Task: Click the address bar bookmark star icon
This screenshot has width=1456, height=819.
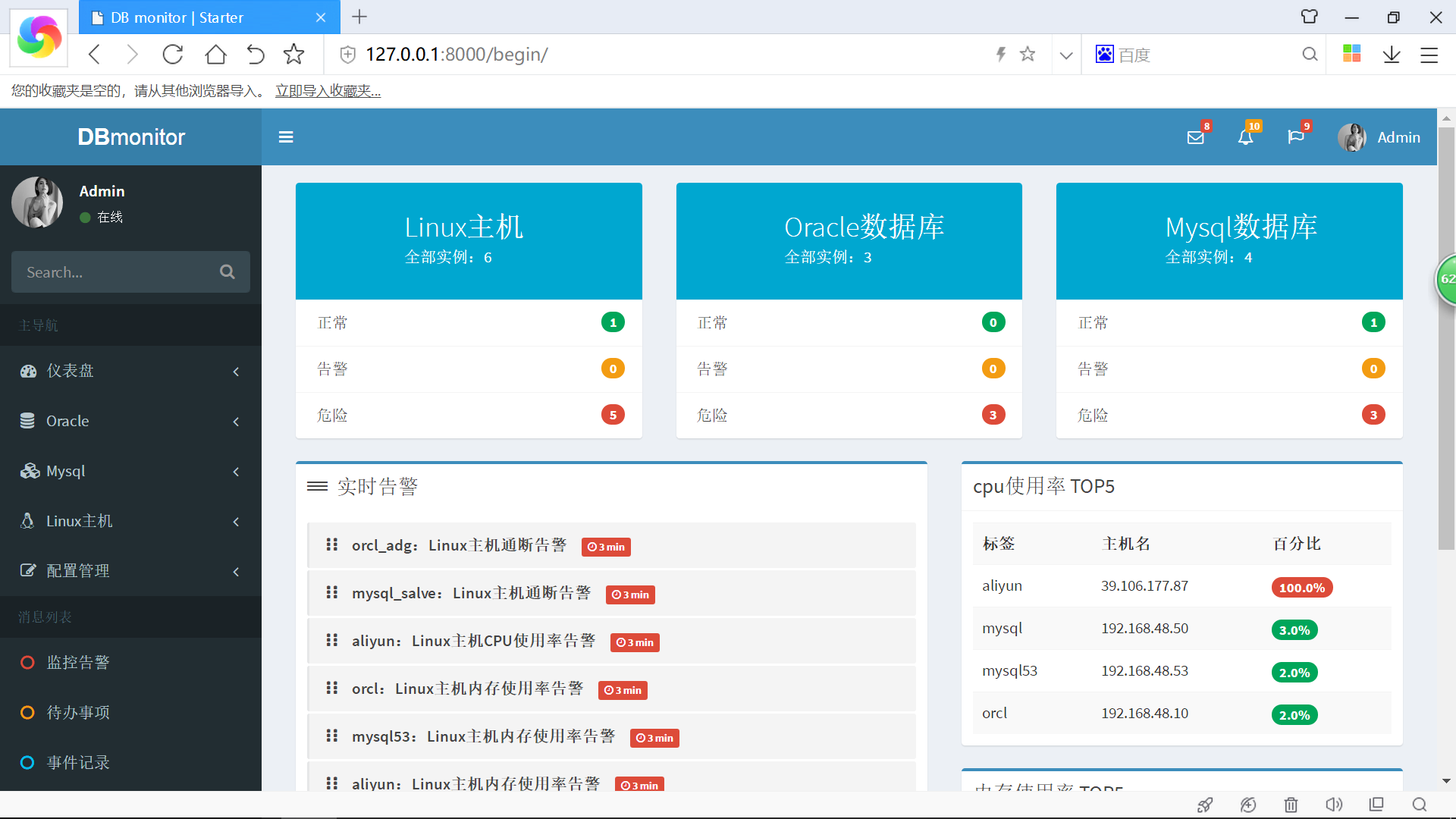Action: tap(1028, 54)
